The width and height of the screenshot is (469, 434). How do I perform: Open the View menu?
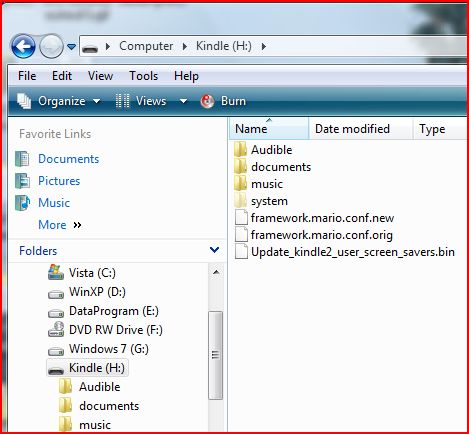point(100,76)
